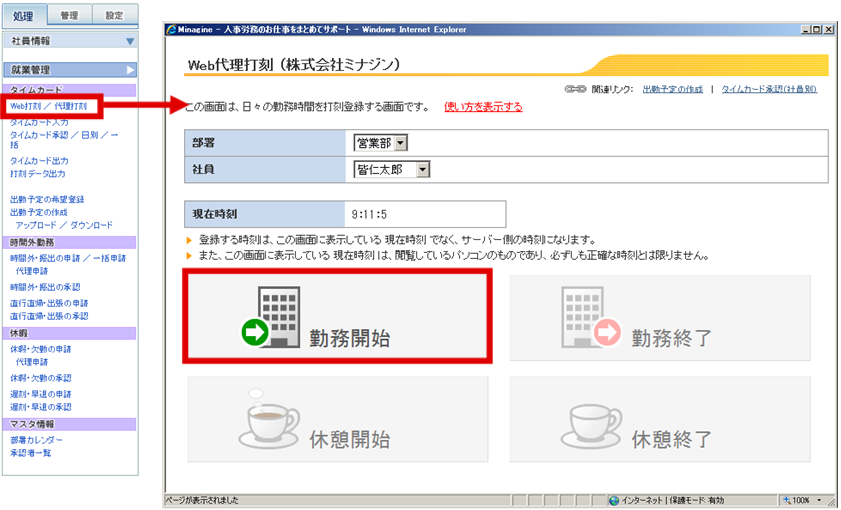Open ダウンロード link in the sidebar
The width and height of the screenshot is (841, 510).
(92, 225)
